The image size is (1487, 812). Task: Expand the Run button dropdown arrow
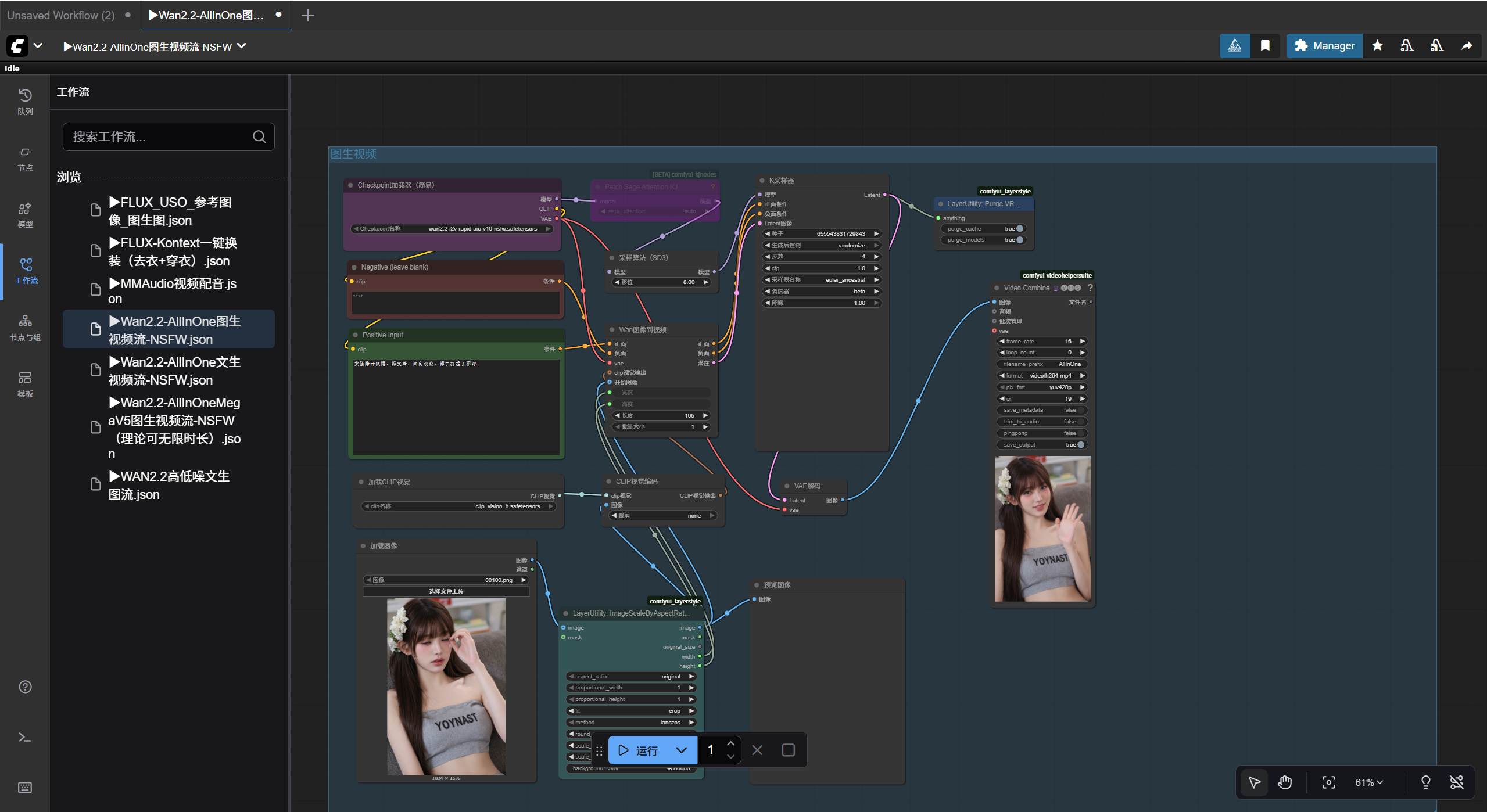(x=682, y=750)
